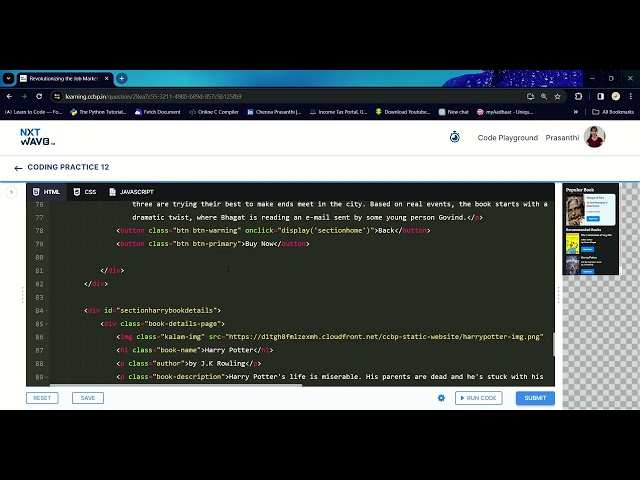Place cursor on Buy Now button line
Viewport: 640px width, 480px height.
click(213, 244)
